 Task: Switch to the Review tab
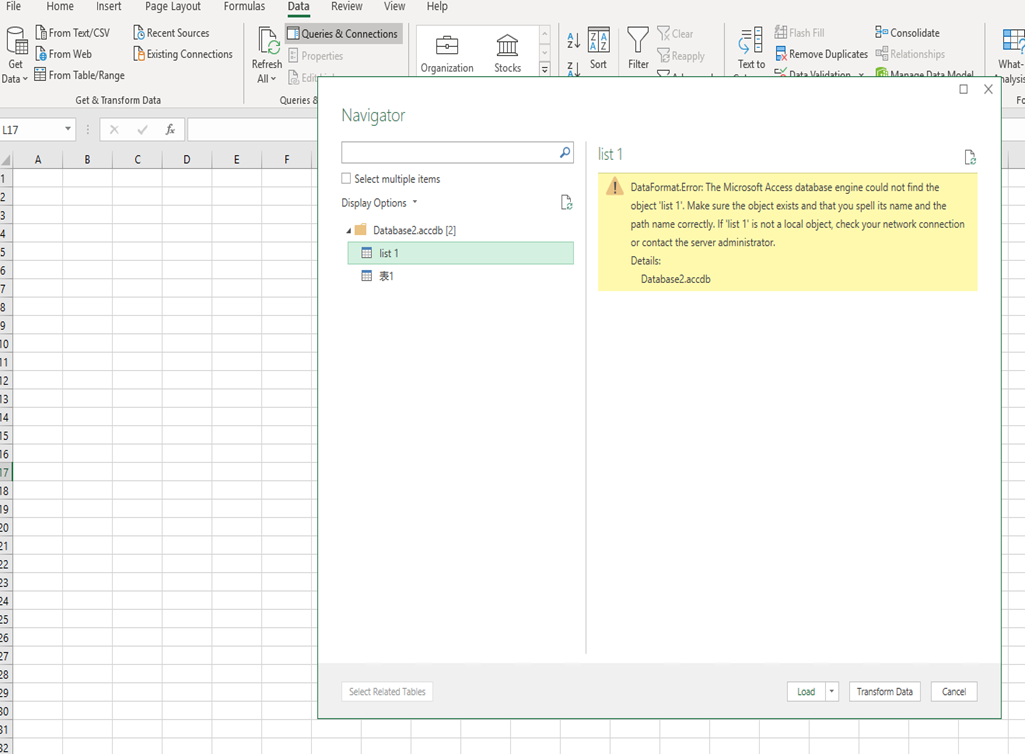tap(346, 7)
